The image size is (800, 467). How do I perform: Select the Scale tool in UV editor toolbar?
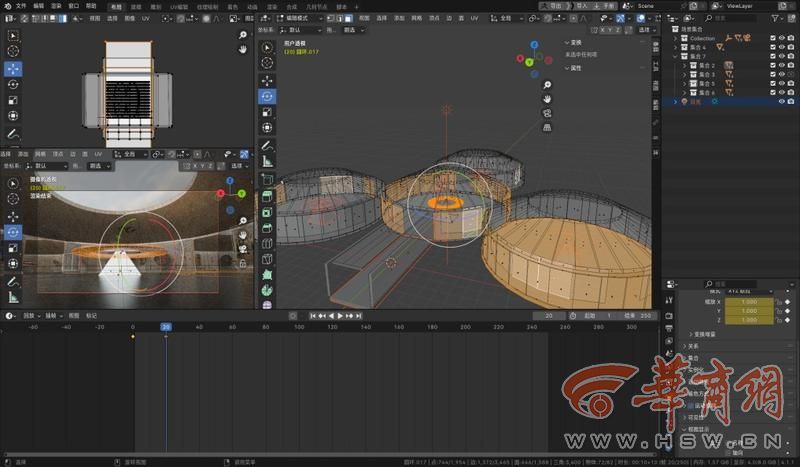(13, 101)
